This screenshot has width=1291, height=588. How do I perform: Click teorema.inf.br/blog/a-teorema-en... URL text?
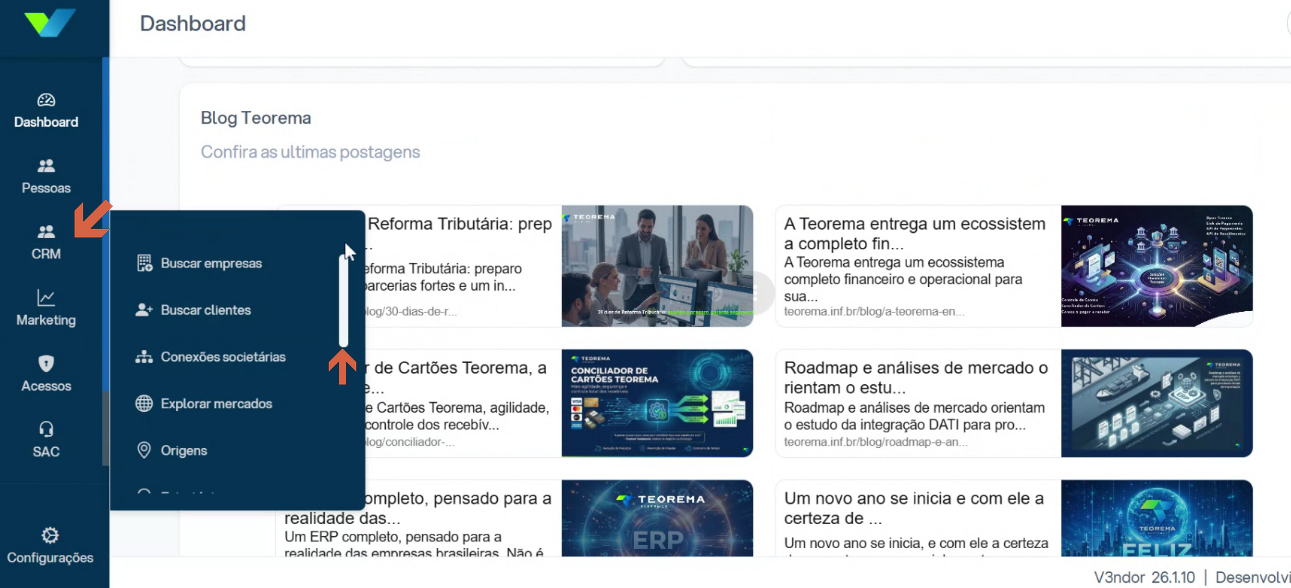point(874,311)
